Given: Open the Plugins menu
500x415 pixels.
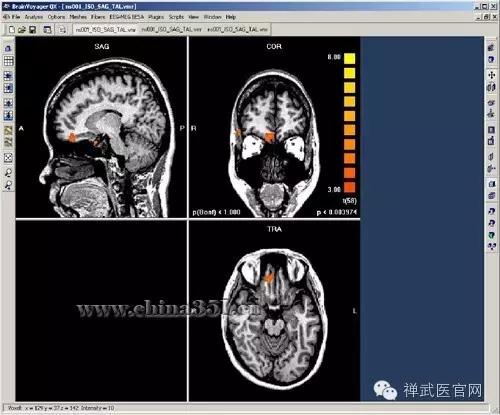Looking at the screenshot, I should point(156,17).
